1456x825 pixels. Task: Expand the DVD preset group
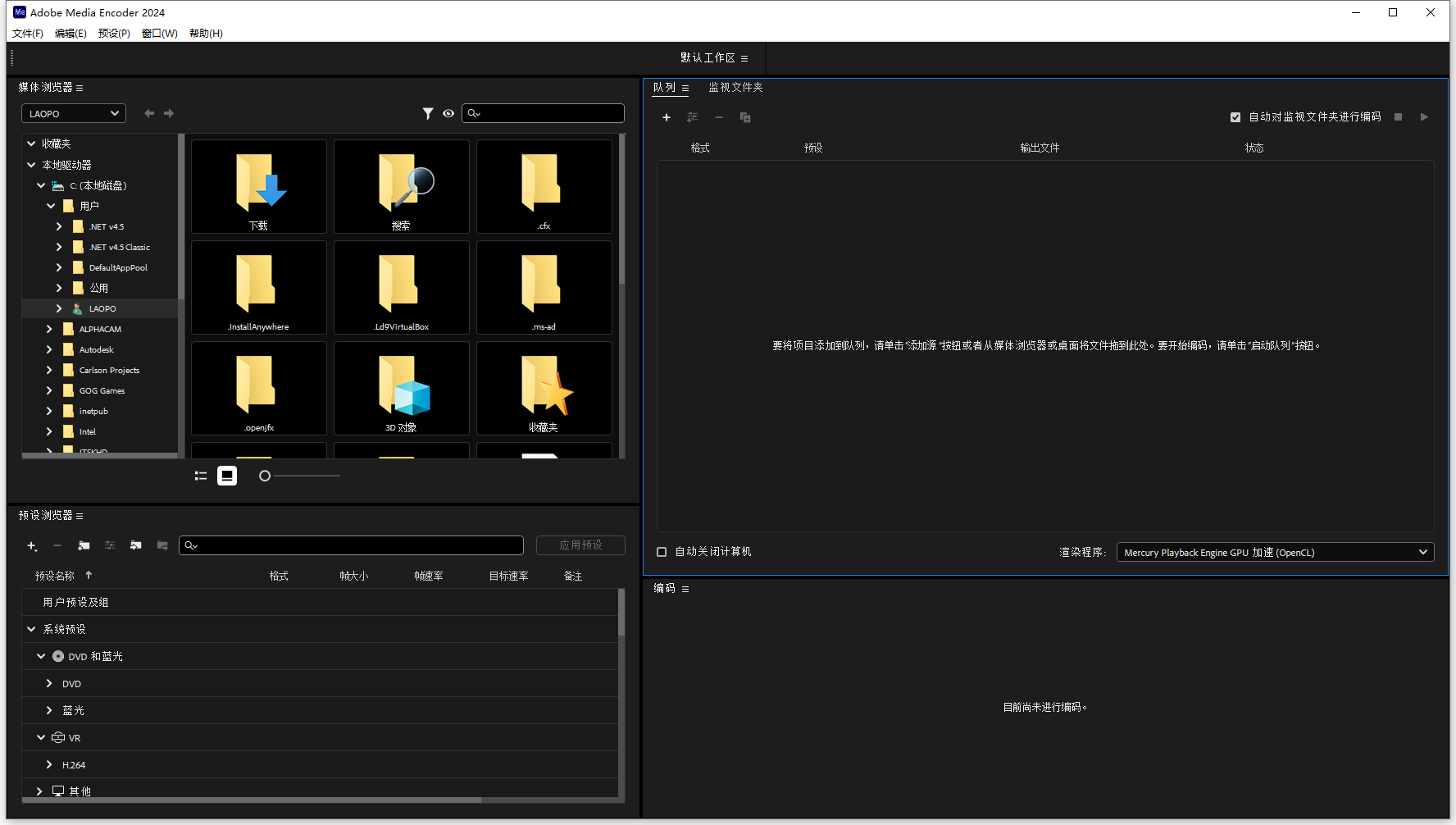(x=48, y=683)
